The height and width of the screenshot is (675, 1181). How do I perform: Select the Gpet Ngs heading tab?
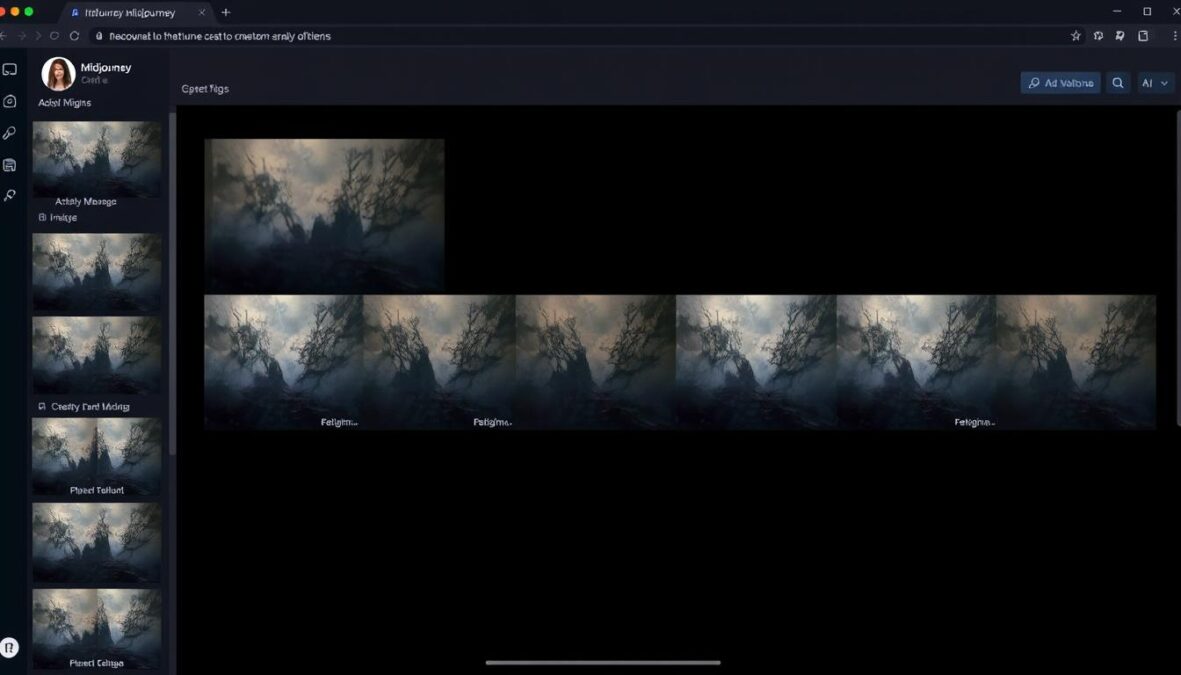point(205,88)
